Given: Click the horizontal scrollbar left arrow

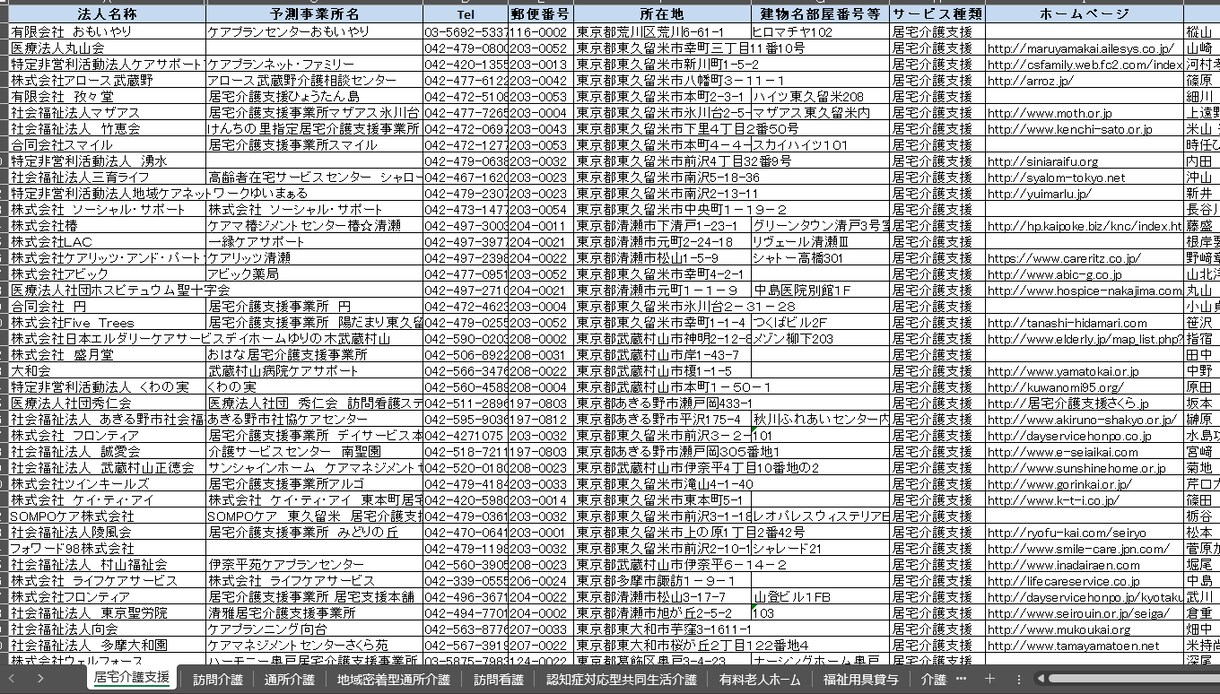Looking at the screenshot, I should [x=1041, y=679].
